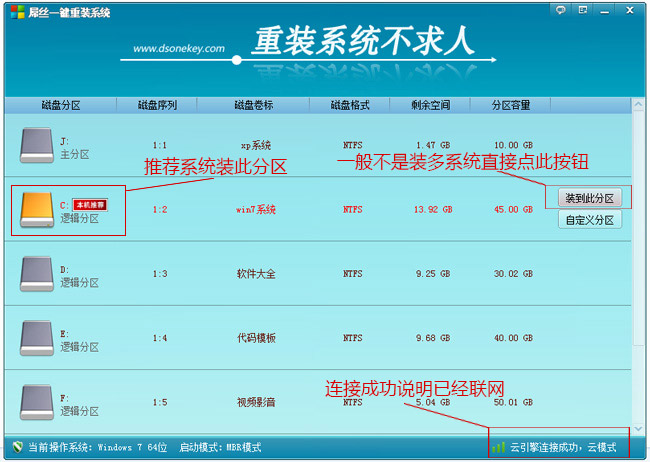Click the 剩余空间 column header
The width and height of the screenshot is (650, 462).
click(432, 104)
